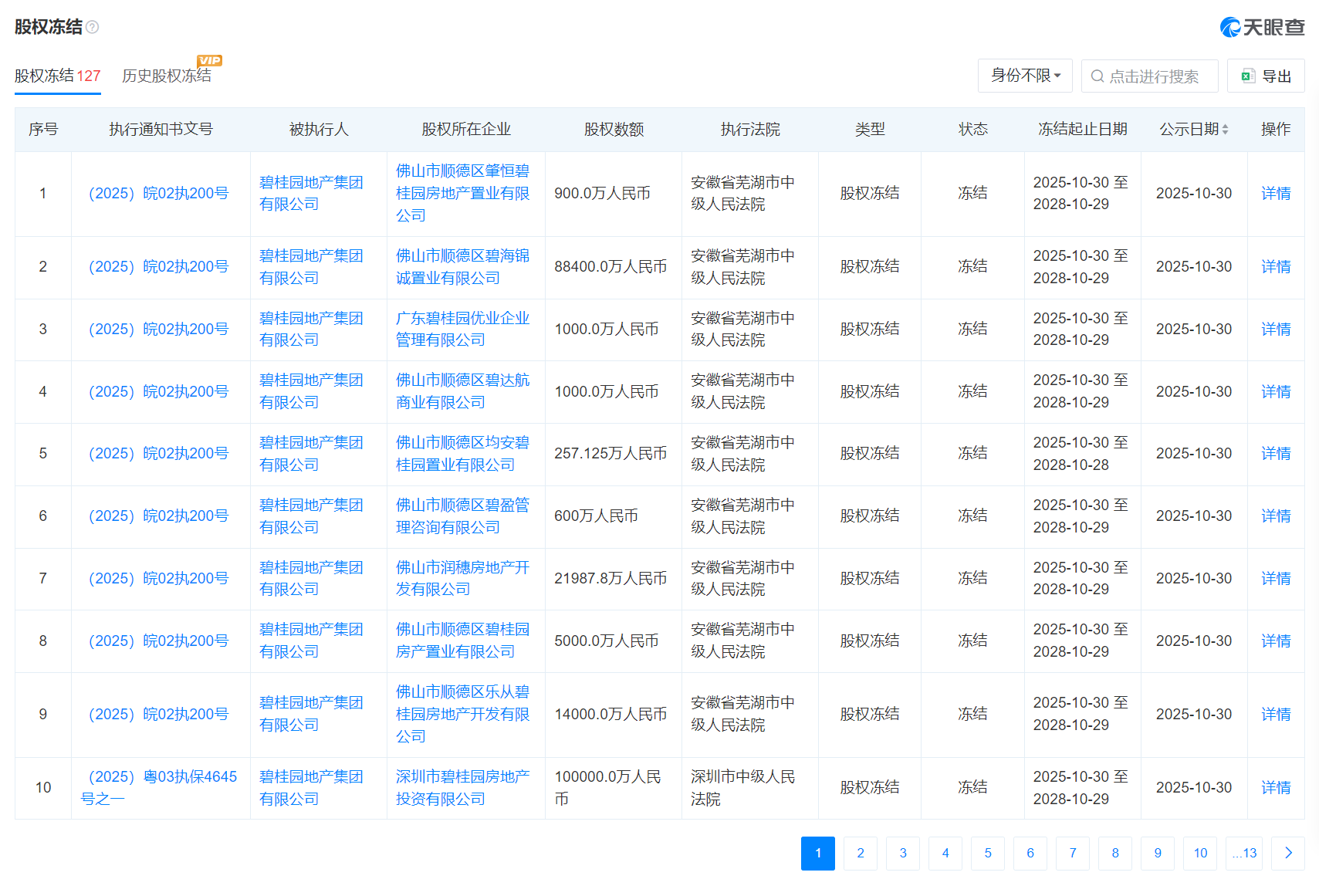
Task: Click the 点击进行搜索 search field
Action: [1153, 76]
